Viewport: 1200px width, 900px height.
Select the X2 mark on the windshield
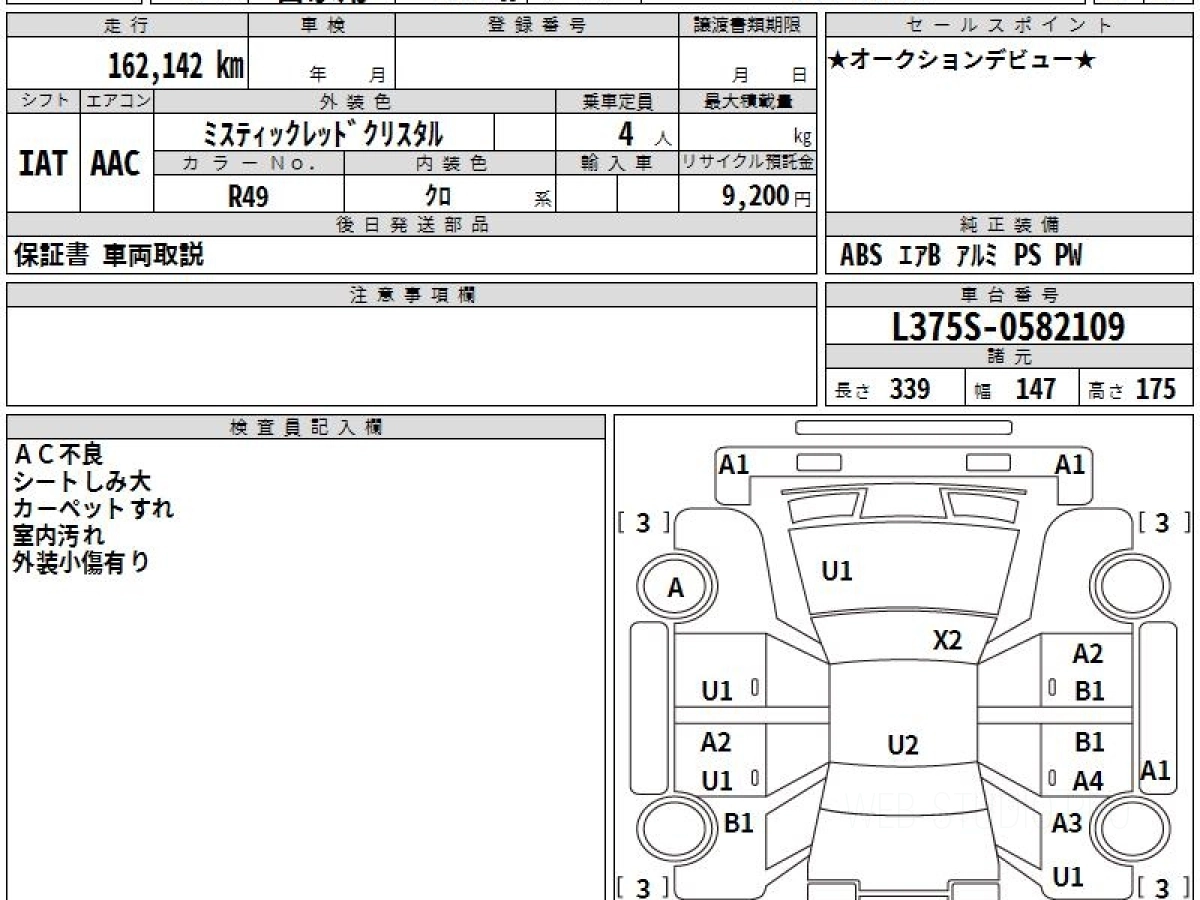click(x=947, y=641)
